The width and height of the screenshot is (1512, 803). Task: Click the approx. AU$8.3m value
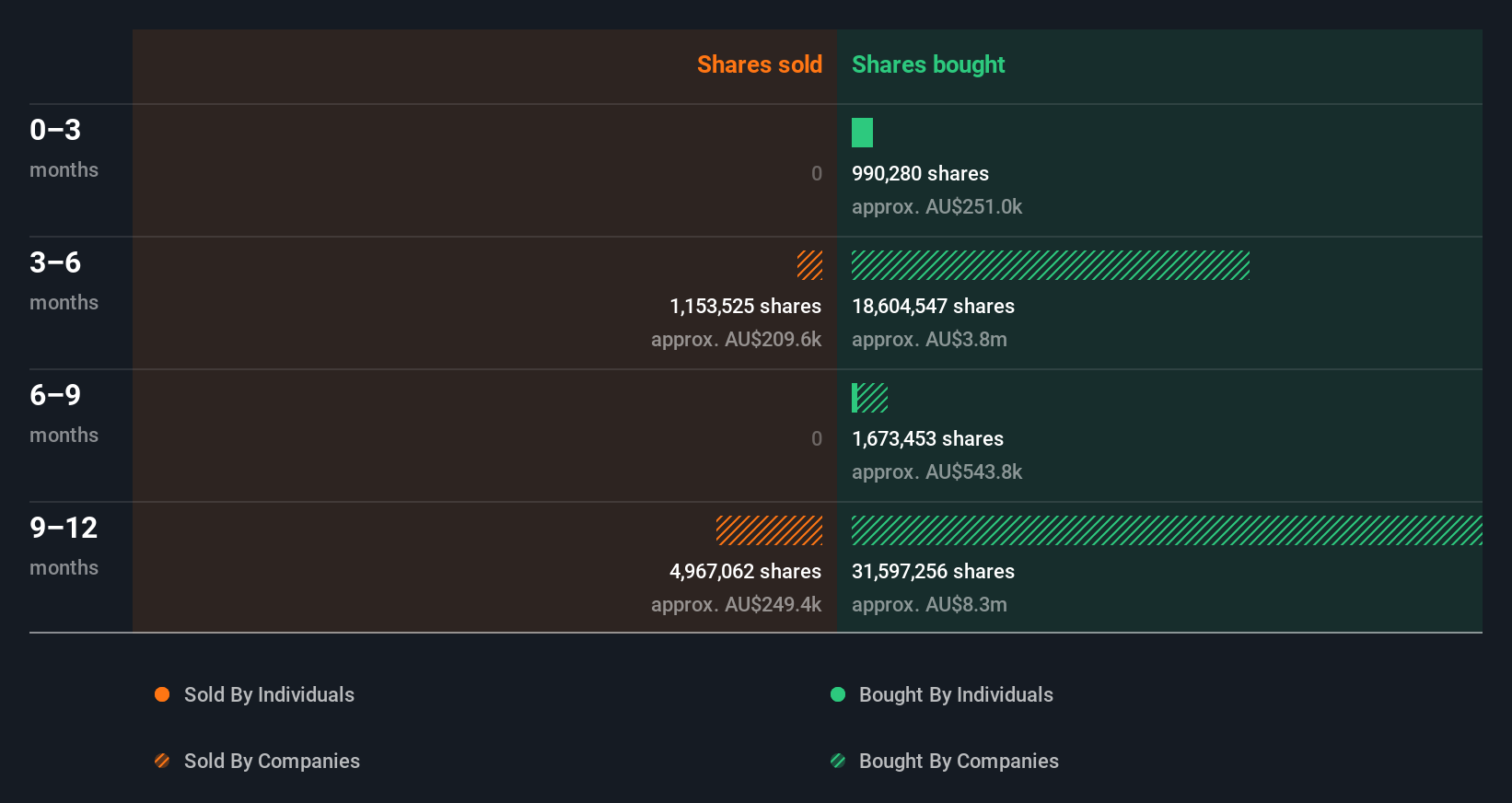click(929, 604)
